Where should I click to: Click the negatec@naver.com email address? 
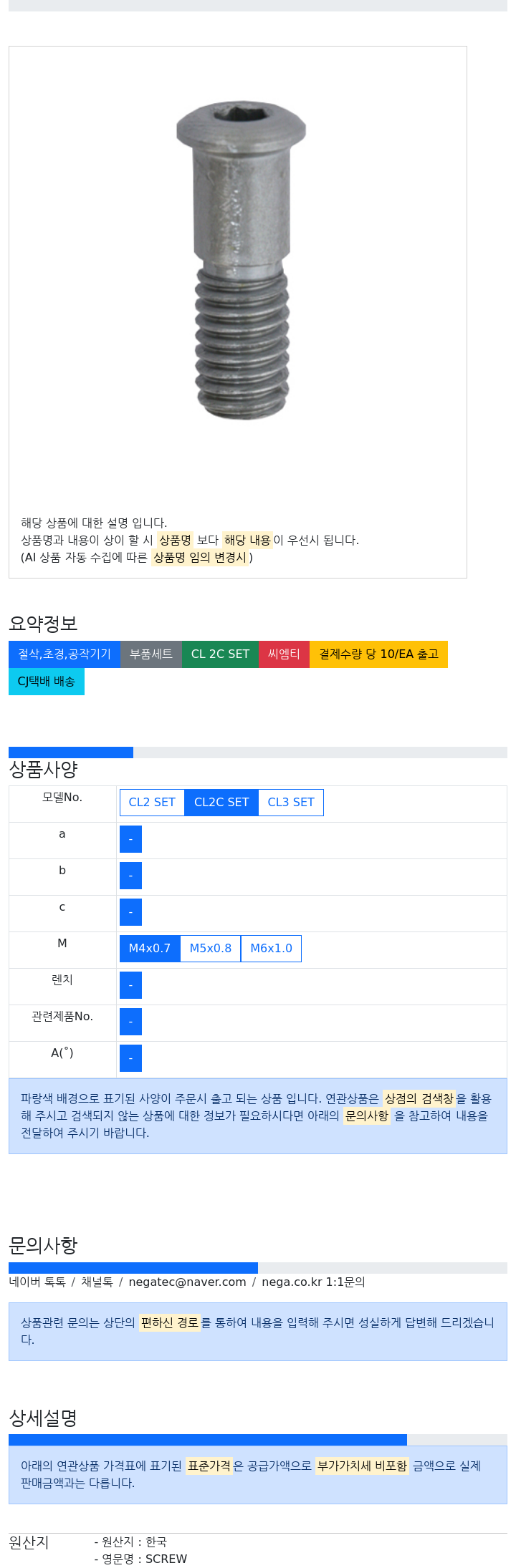pyautogui.click(x=187, y=1281)
